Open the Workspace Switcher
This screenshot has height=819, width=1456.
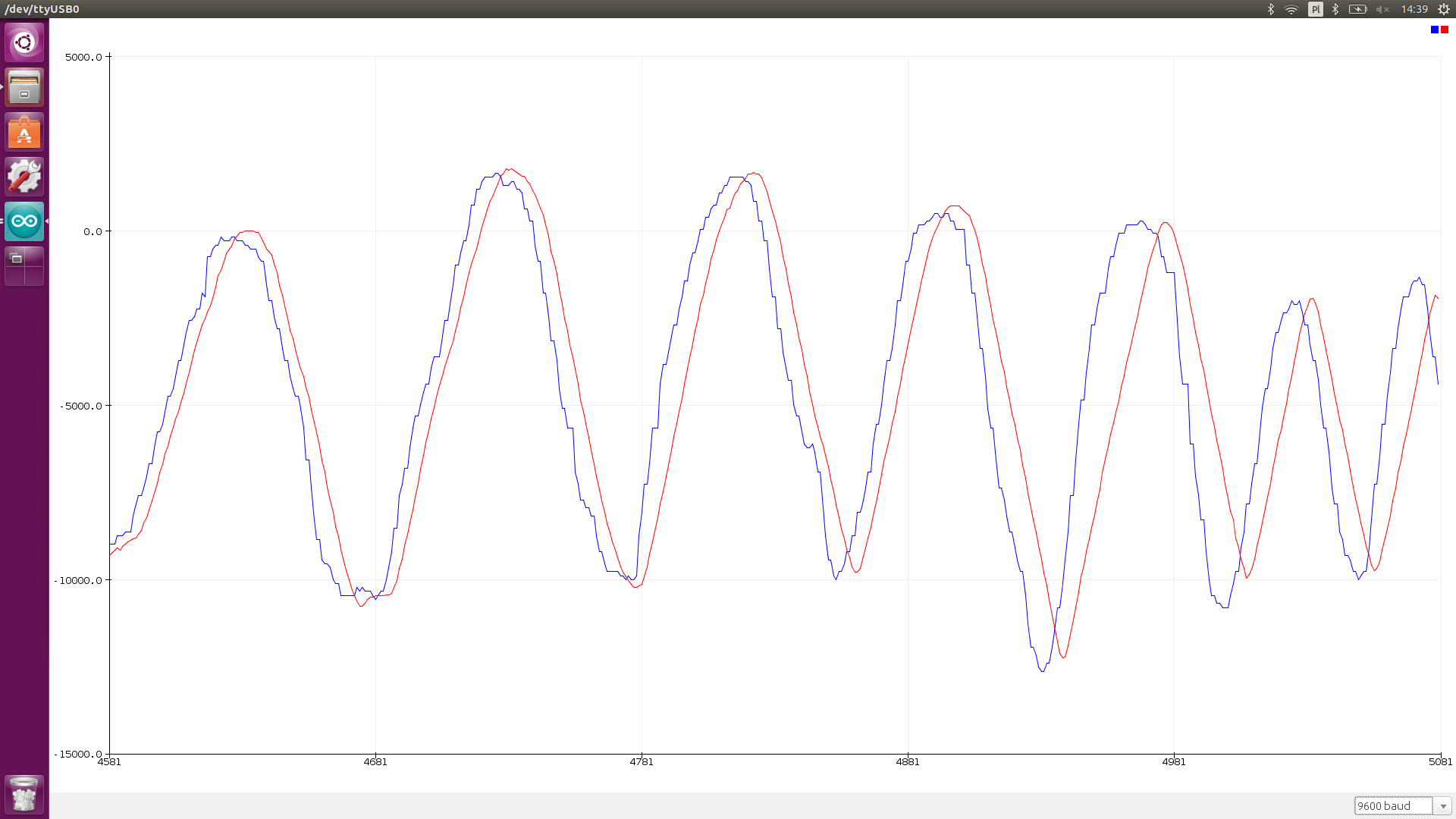click(24, 266)
